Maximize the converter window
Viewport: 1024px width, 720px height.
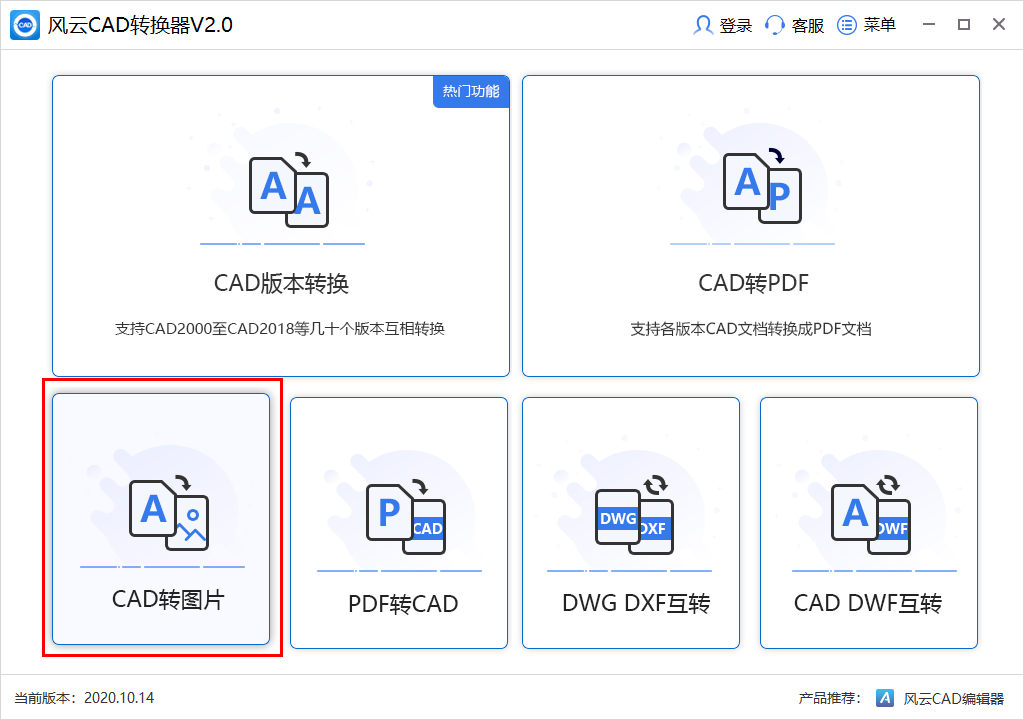tap(964, 24)
